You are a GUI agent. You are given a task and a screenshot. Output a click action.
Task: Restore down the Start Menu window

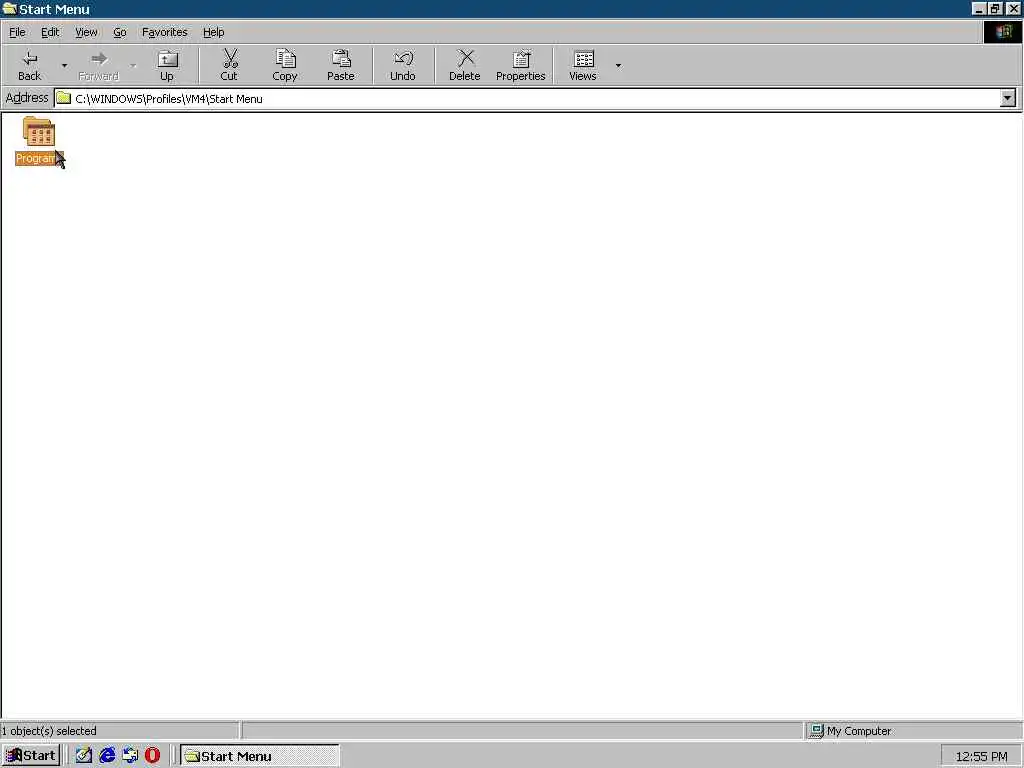click(995, 9)
